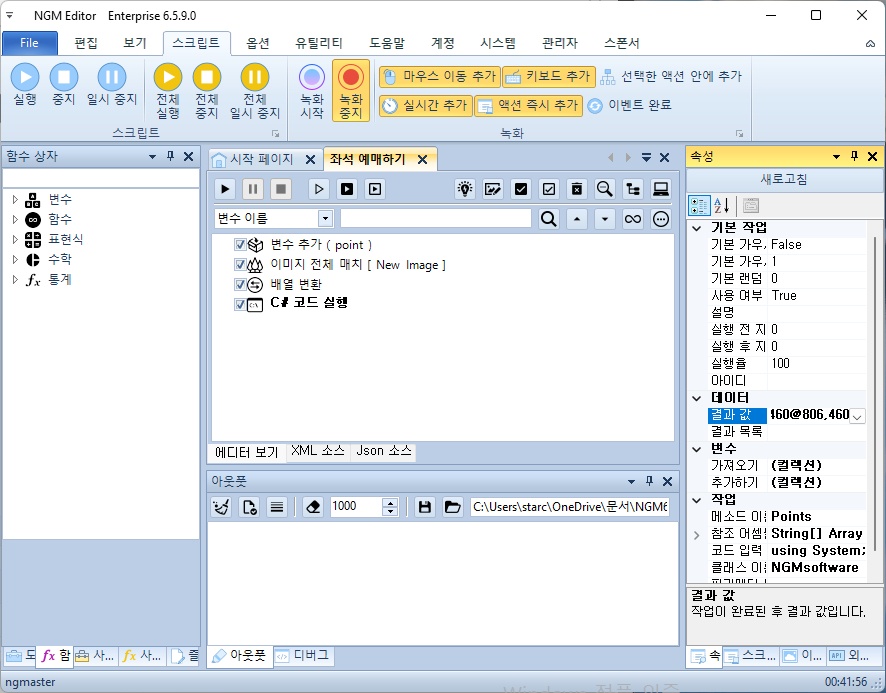The width and height of the screenshot is (886, 693).
Task: Click the broom clear icon in output panel
Action: click(x=221, y=506)
